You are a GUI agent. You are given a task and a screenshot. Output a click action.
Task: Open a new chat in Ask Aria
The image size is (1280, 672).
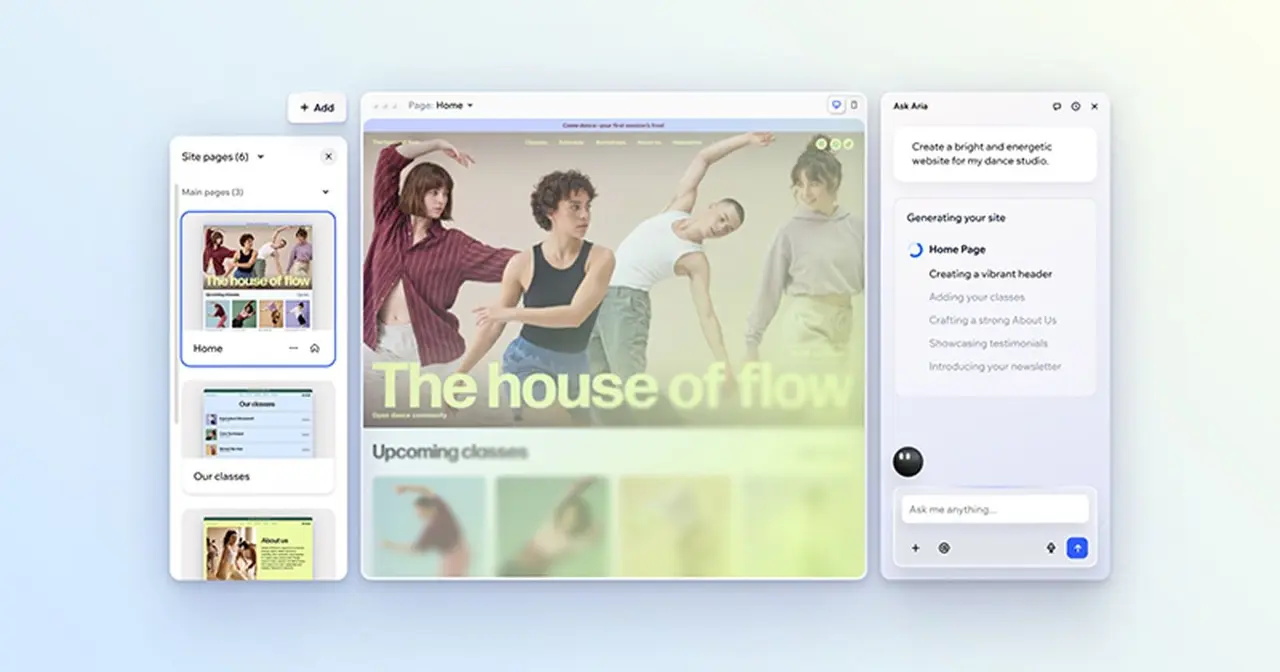1057,106
